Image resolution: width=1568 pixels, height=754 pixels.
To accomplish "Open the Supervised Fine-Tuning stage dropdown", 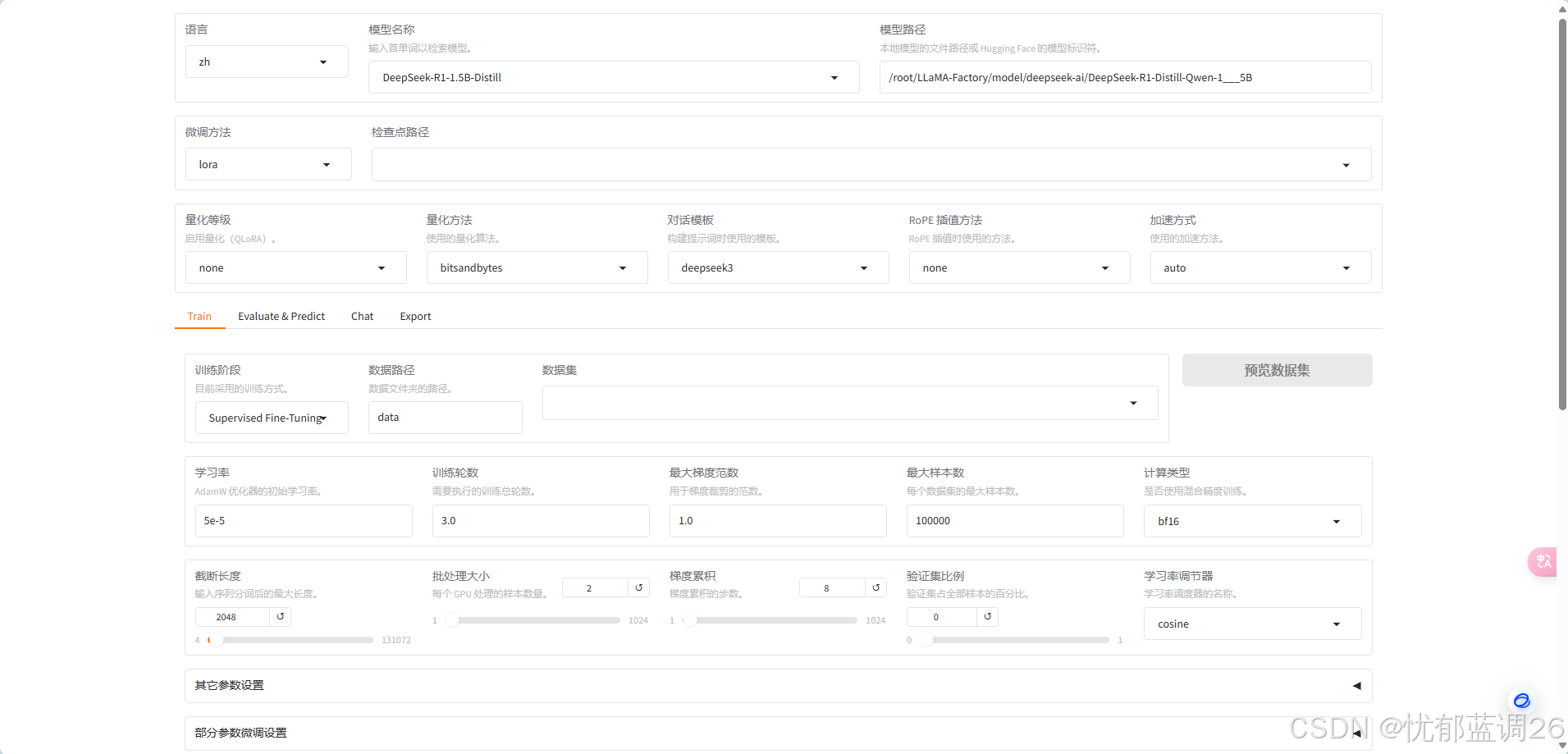I will point(272,418).
